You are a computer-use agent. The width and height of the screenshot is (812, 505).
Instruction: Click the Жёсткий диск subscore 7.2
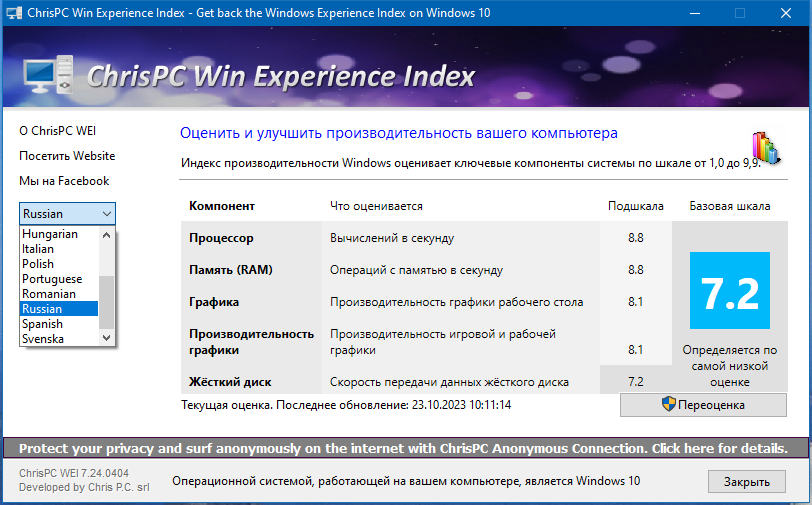[x=635, y=382]
